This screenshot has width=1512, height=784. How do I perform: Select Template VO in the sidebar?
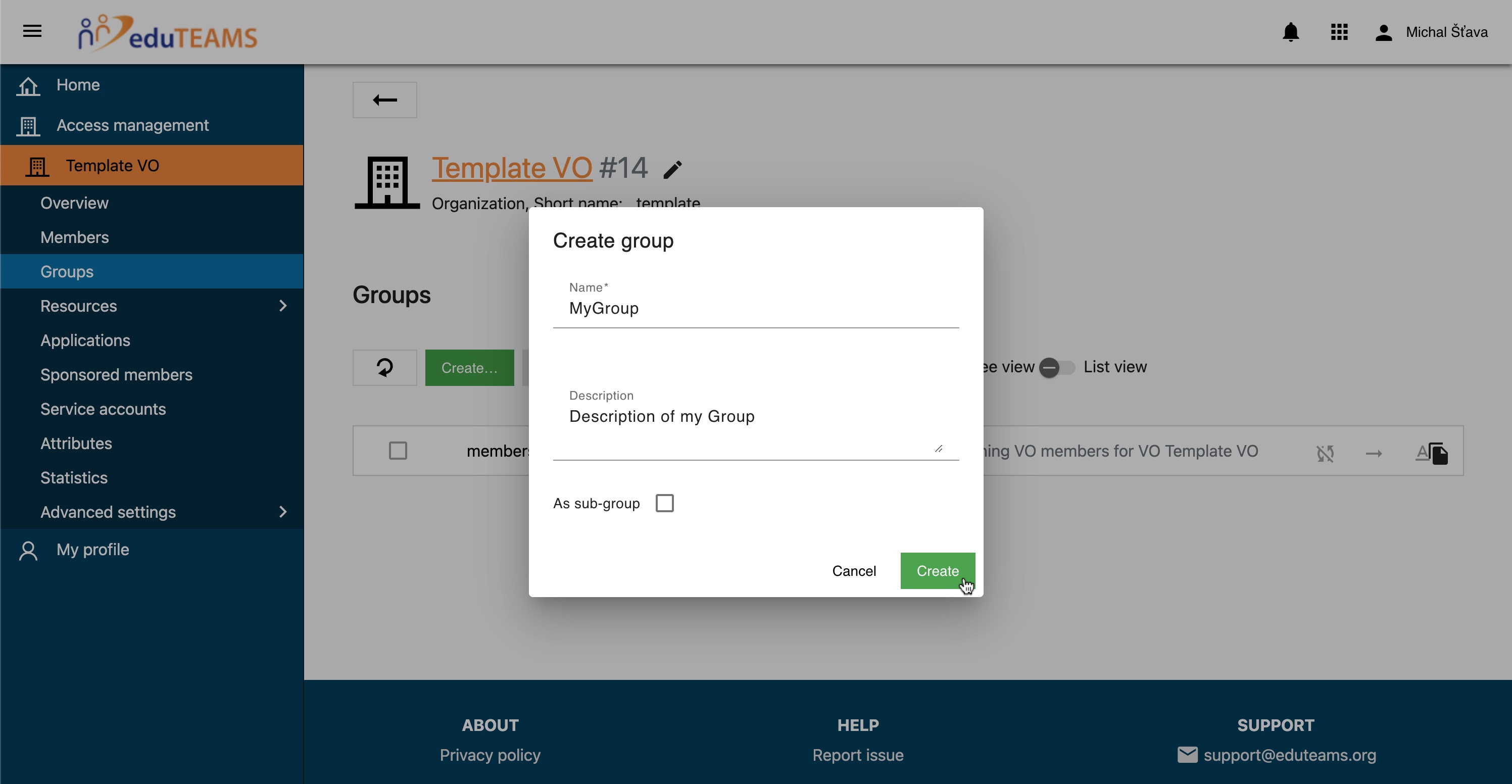pyautogui.click(x=152, y=166)
